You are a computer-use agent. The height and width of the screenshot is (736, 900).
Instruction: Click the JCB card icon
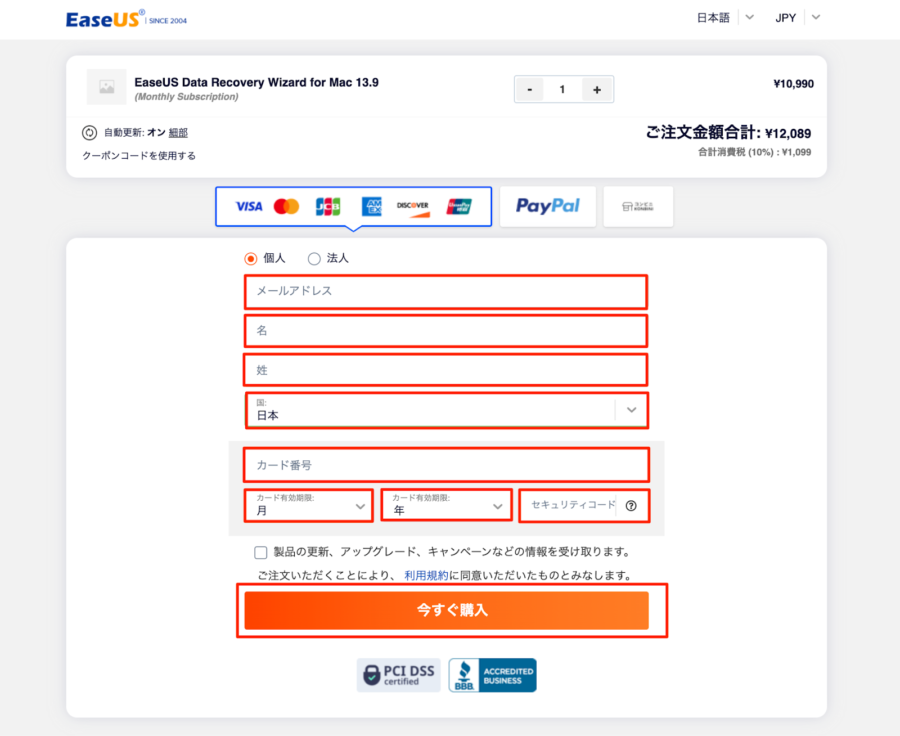coord(328,206)
